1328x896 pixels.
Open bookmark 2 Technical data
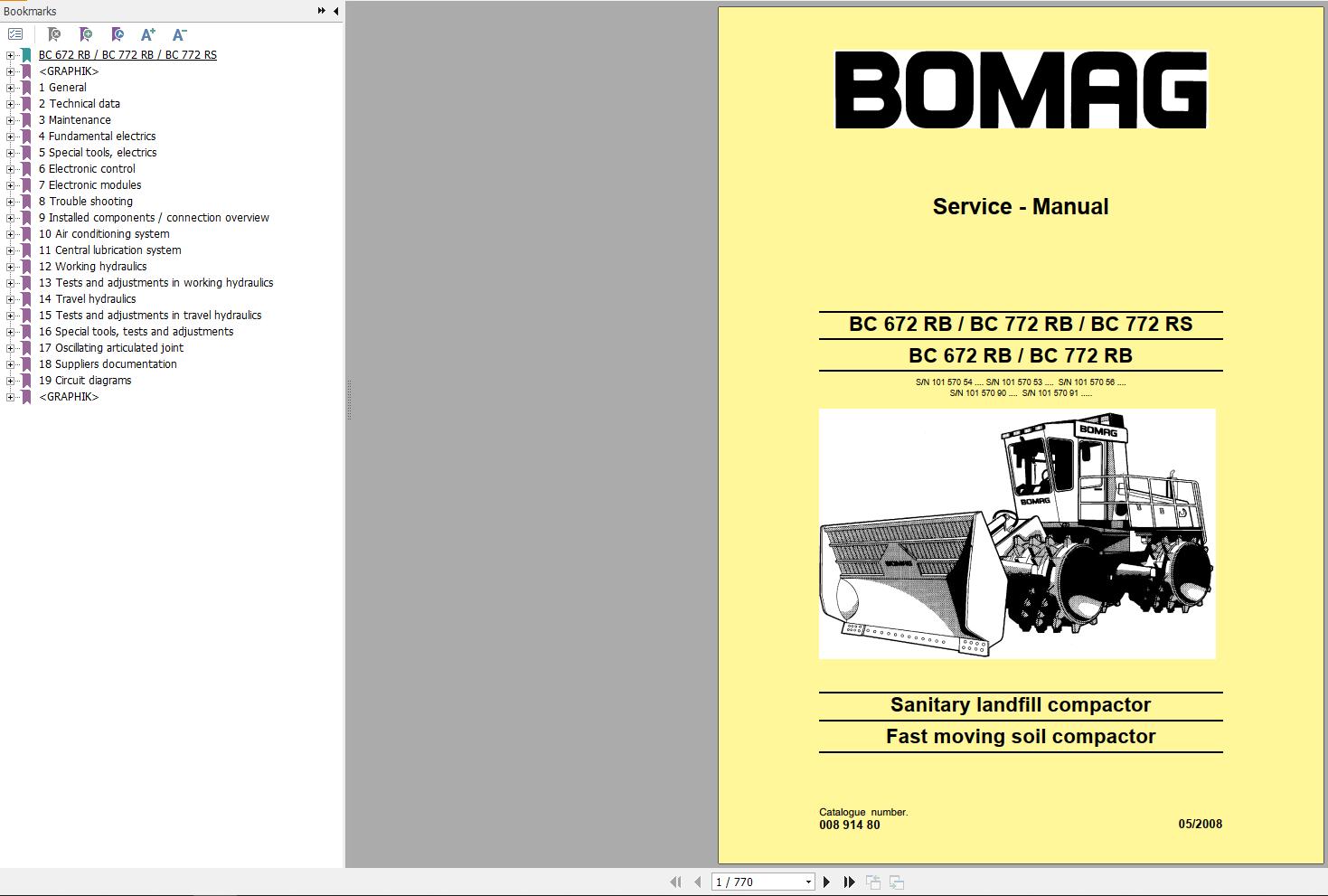coord(80,104)
